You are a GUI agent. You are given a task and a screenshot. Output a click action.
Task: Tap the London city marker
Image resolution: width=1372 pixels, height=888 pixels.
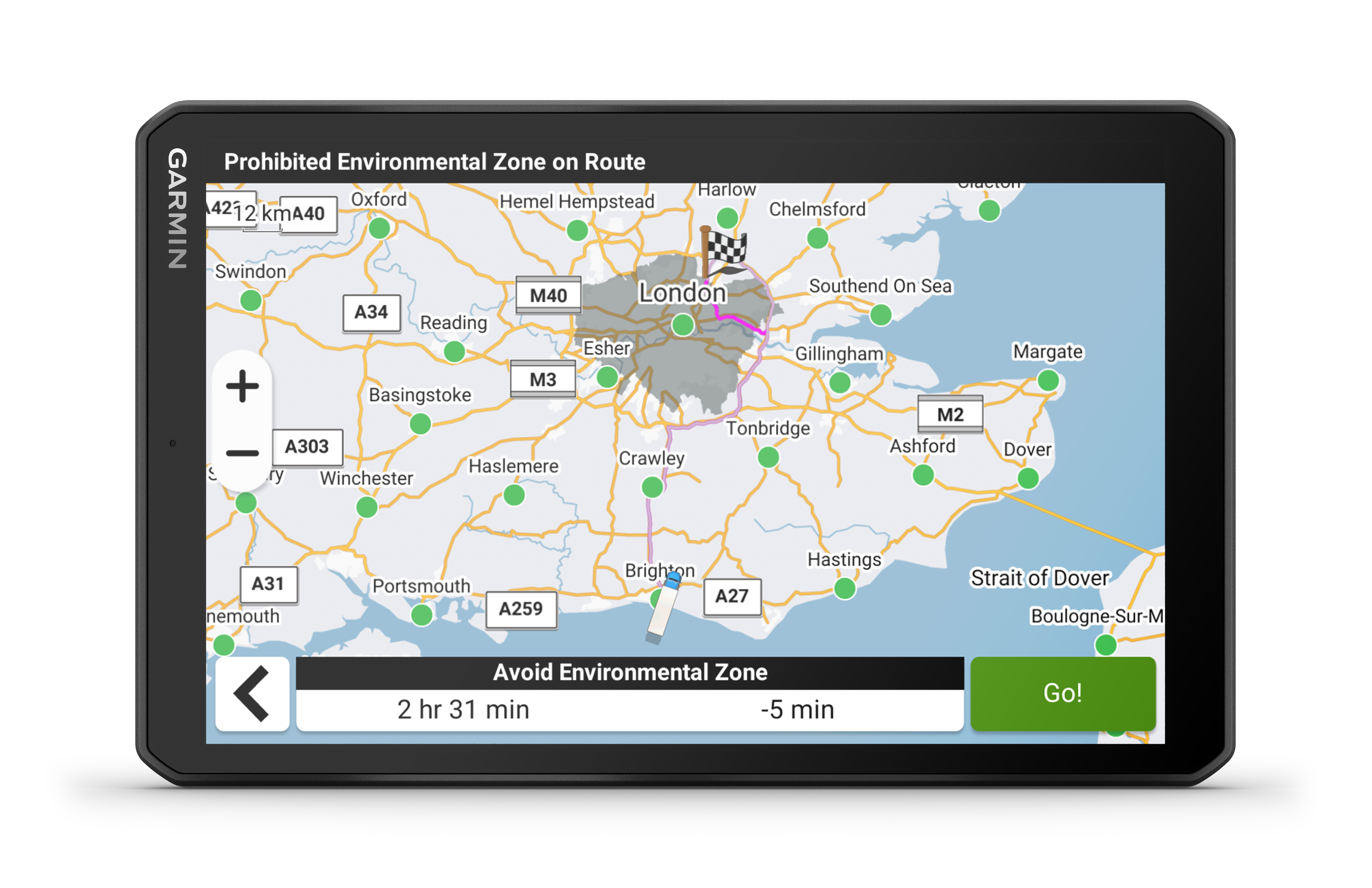click(683, 325)
